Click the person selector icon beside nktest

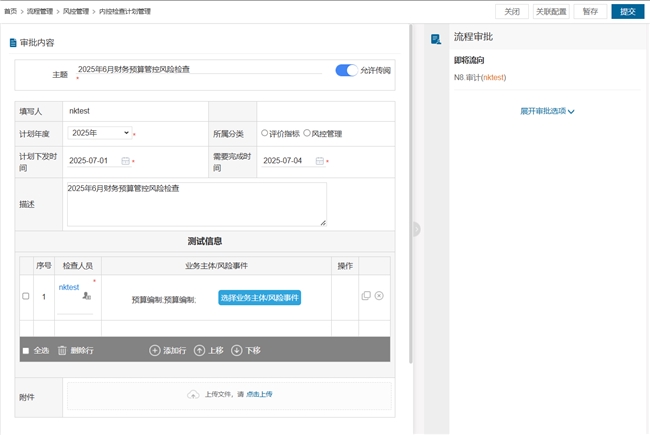point(87,296)
